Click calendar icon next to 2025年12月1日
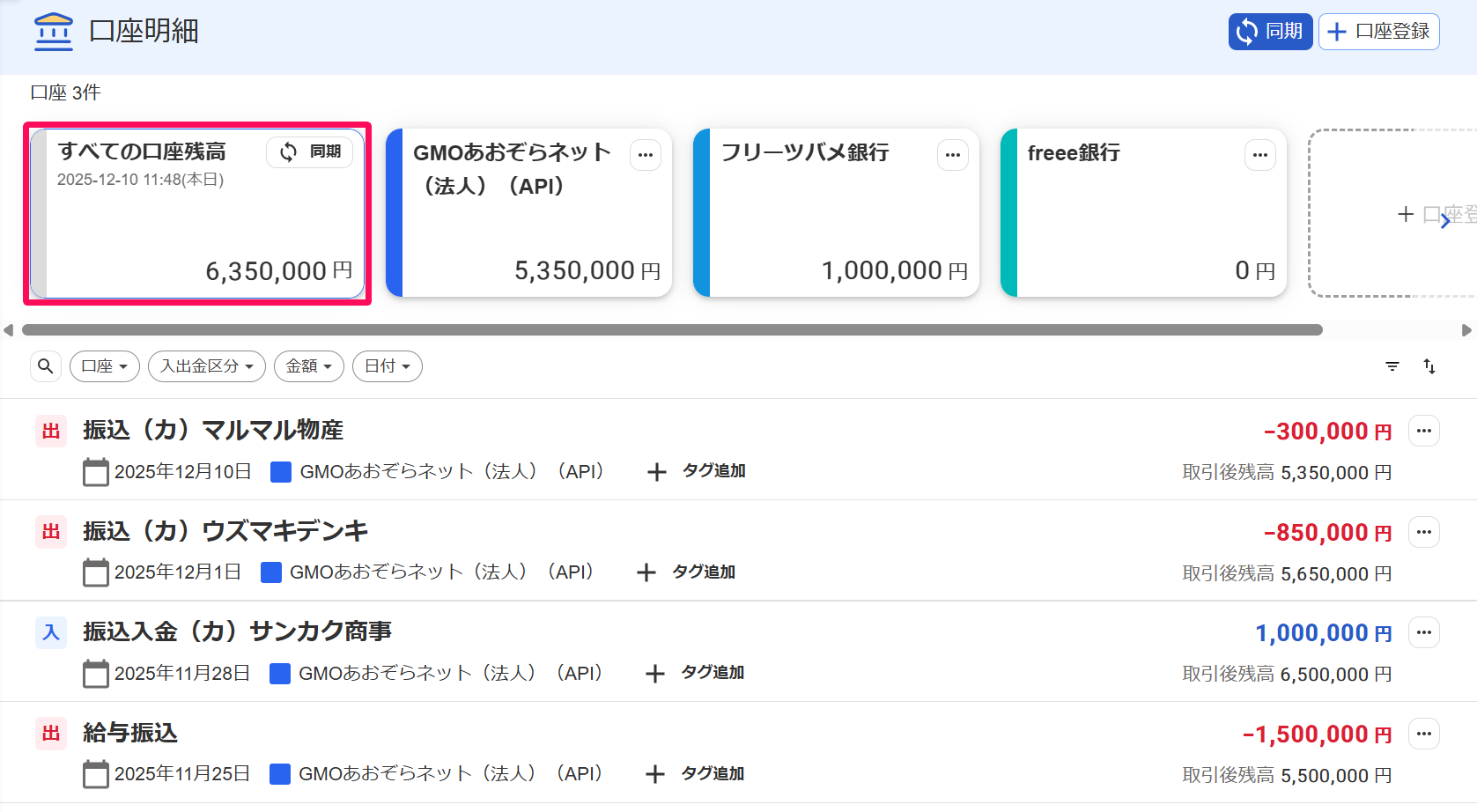The image size is (1477, 812). [x=96, y=573]
